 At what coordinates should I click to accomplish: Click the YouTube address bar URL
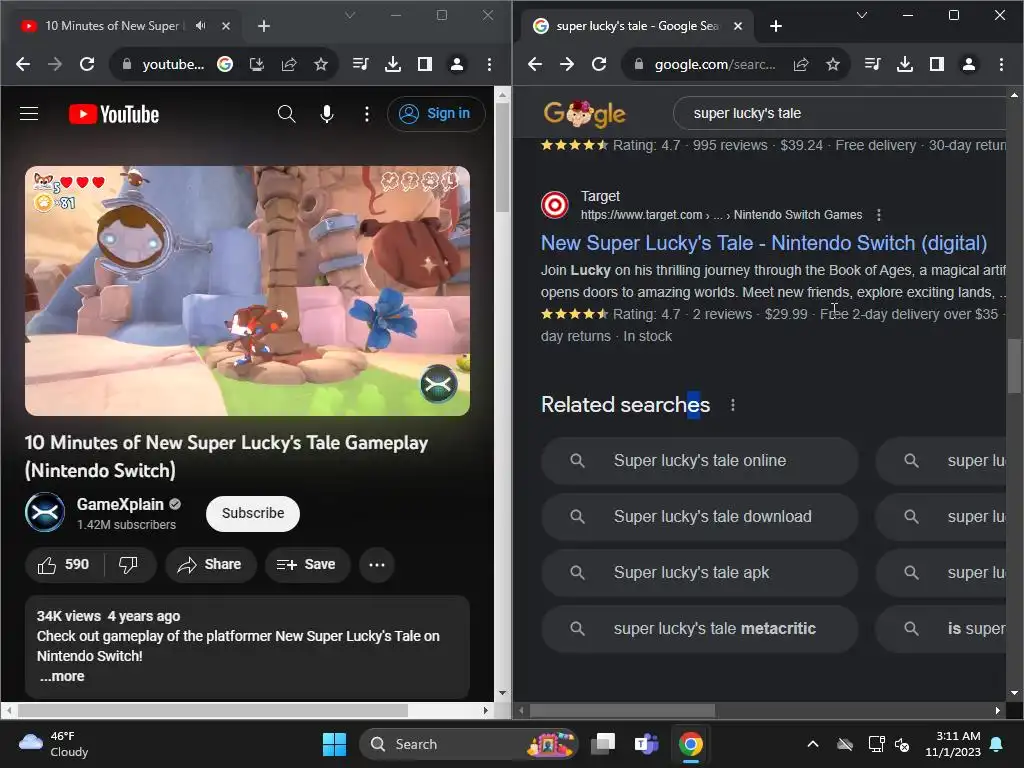click(x=173, y=64)
